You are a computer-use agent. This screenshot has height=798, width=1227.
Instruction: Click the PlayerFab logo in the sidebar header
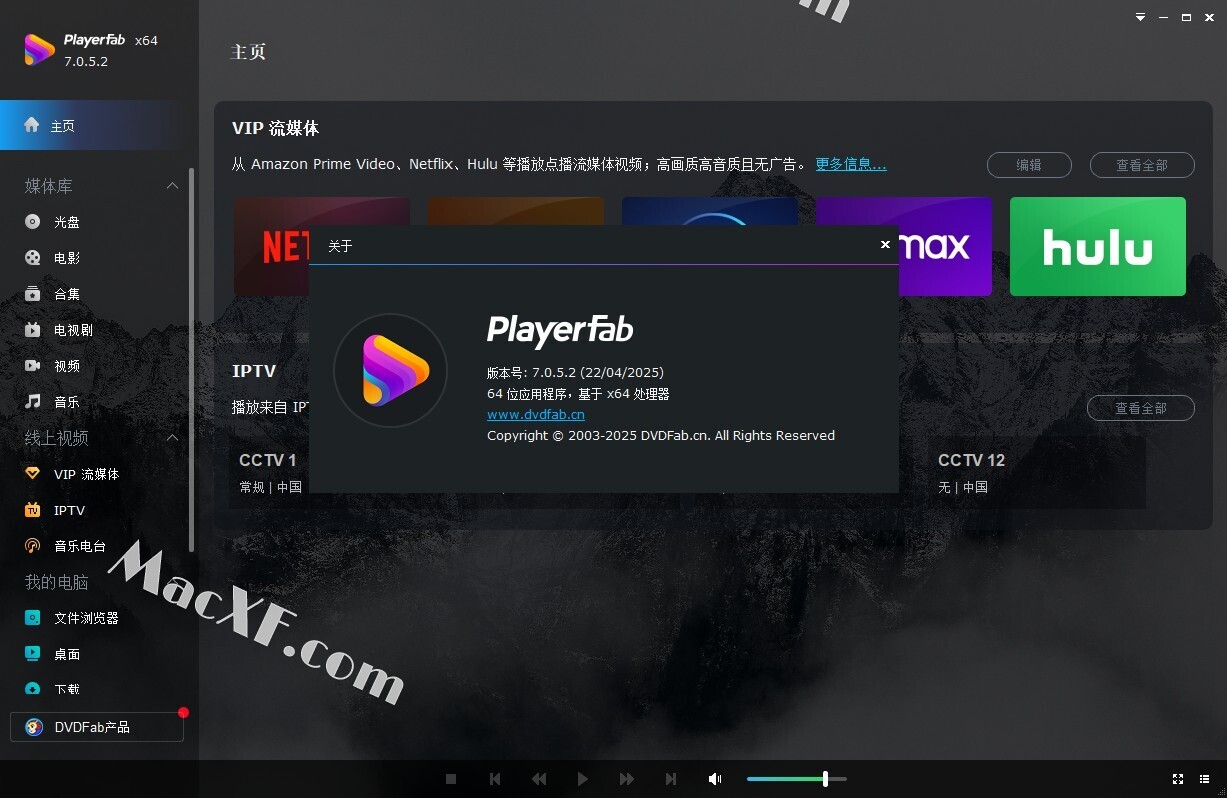[40, 50]
